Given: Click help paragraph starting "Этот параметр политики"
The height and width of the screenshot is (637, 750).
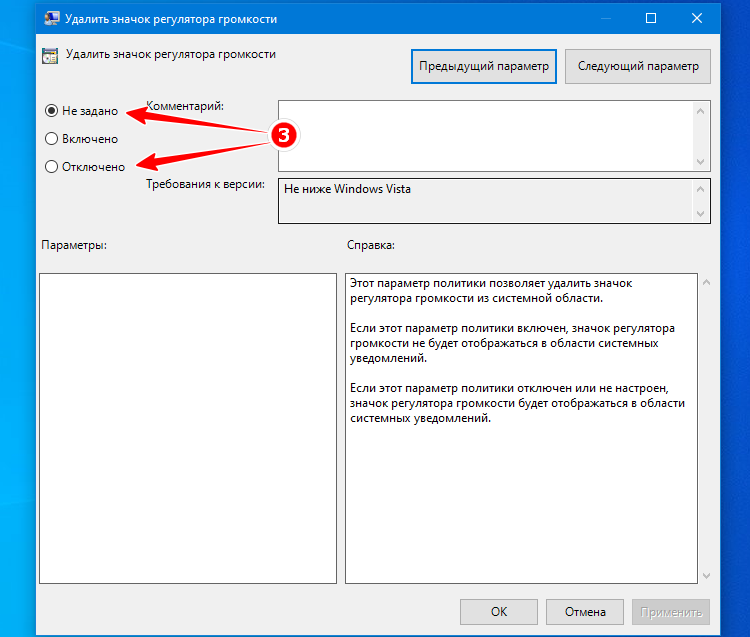Looking at the screenshot, I should (x=491, y=291).
